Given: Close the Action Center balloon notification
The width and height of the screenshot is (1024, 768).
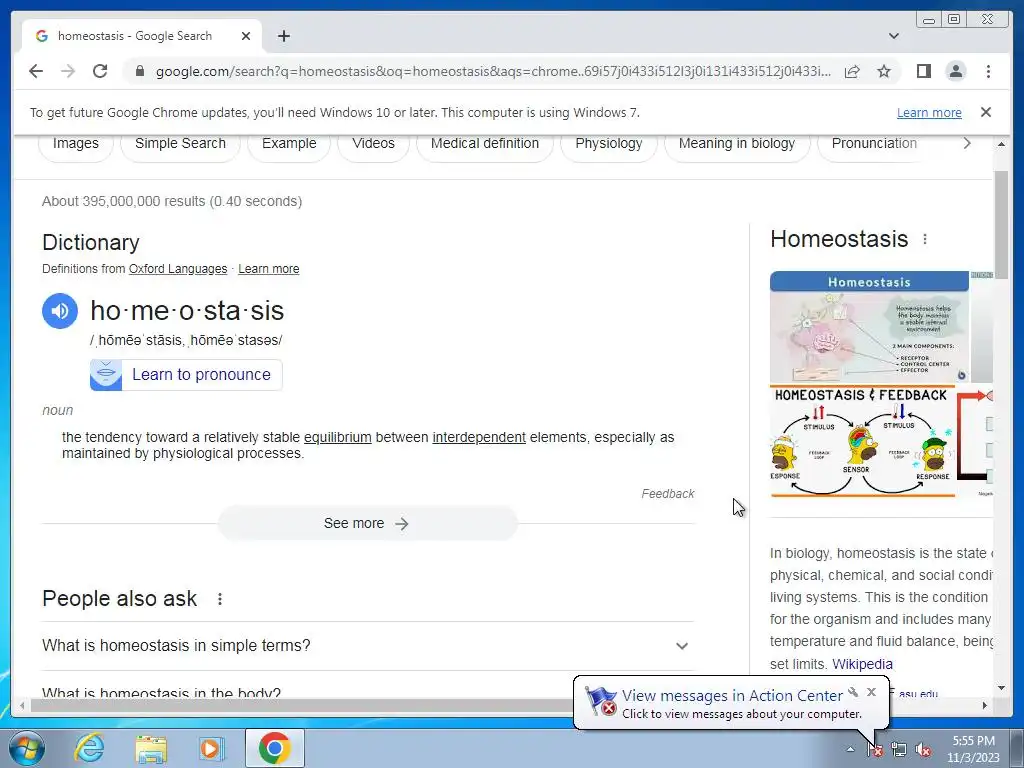Looking at the screenshot, I should click(x=871, y=692).
